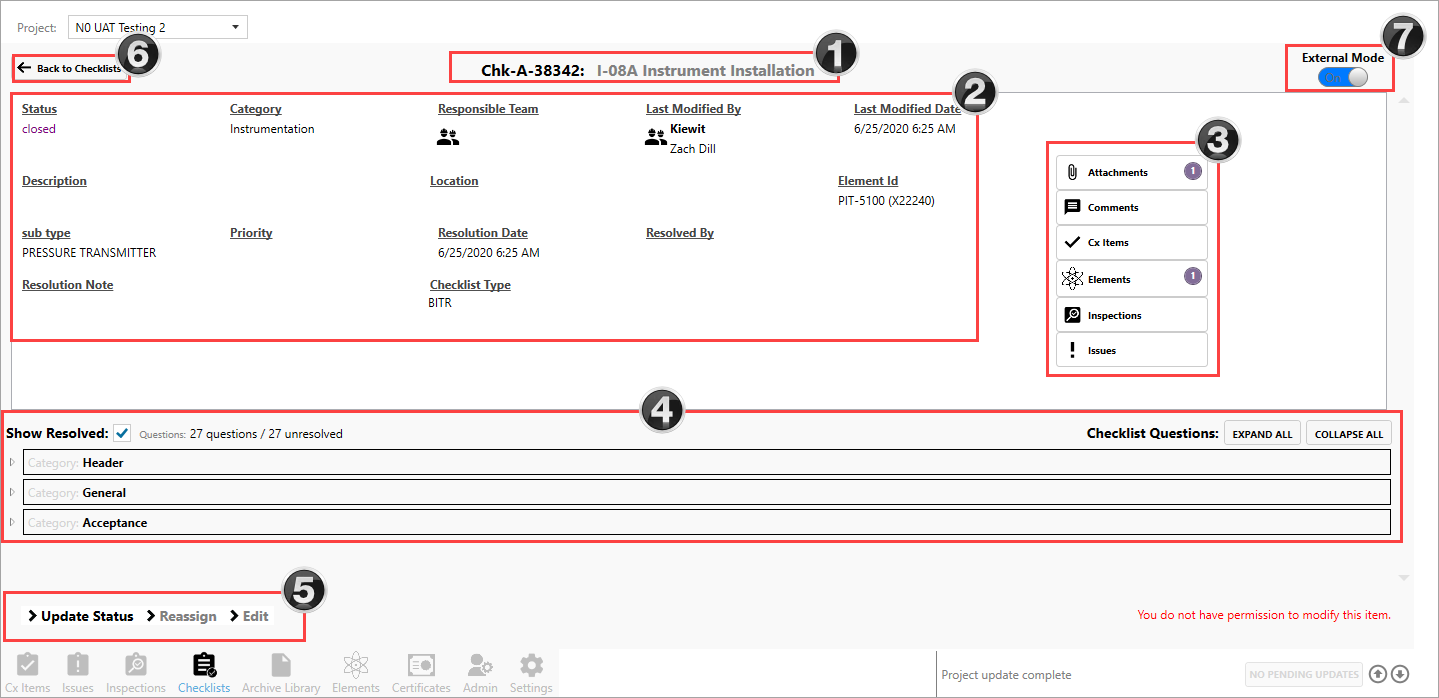Open the Project dropdown
Image resolution: width=1439 pixels, height=698 pixels.
click(x=158, y=27)
